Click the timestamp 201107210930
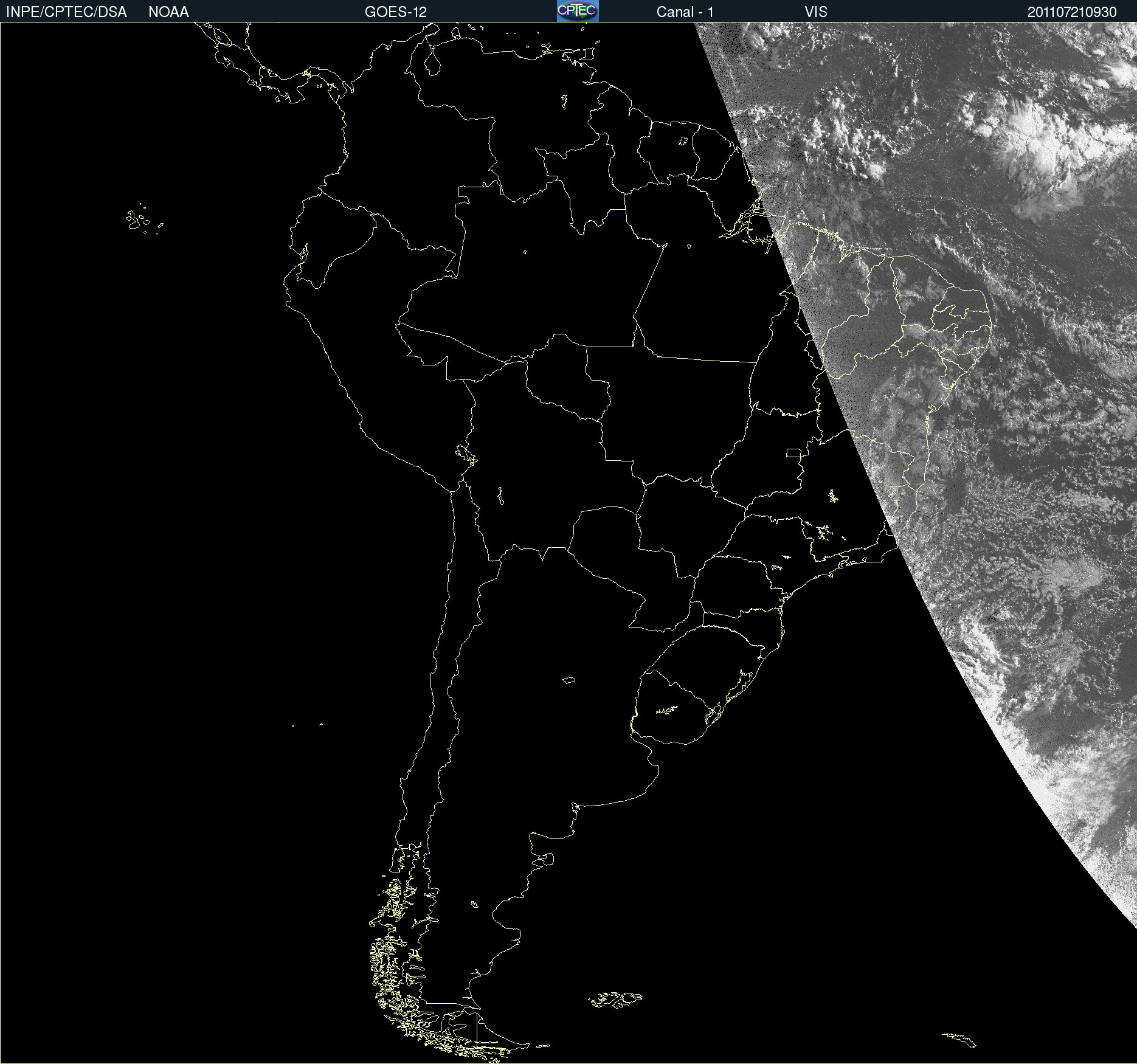The width and height of the screenshot is (1137, 1064). (x=1072, y=12)
